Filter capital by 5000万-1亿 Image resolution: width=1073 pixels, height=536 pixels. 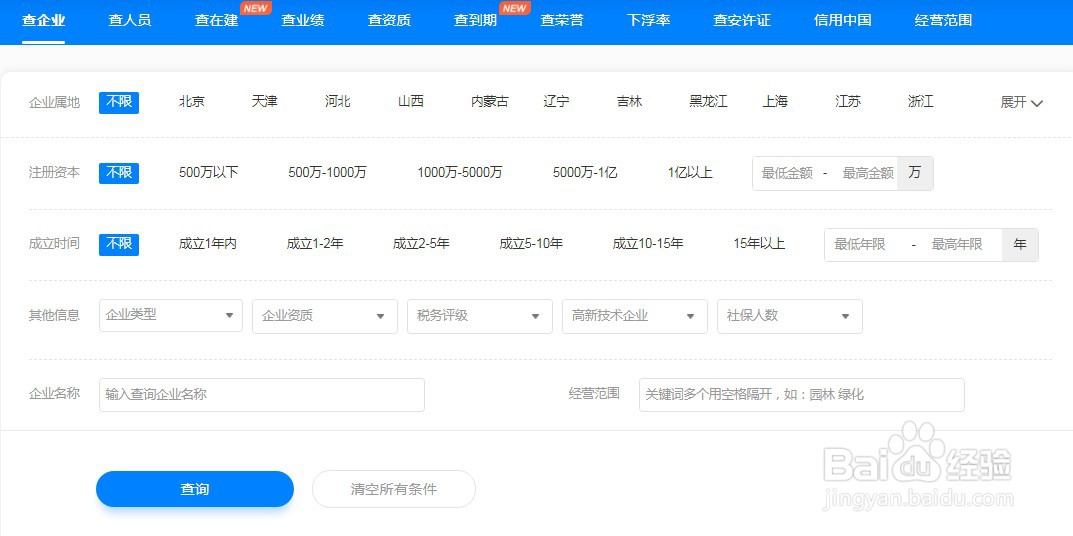click(x=585, y=173)
